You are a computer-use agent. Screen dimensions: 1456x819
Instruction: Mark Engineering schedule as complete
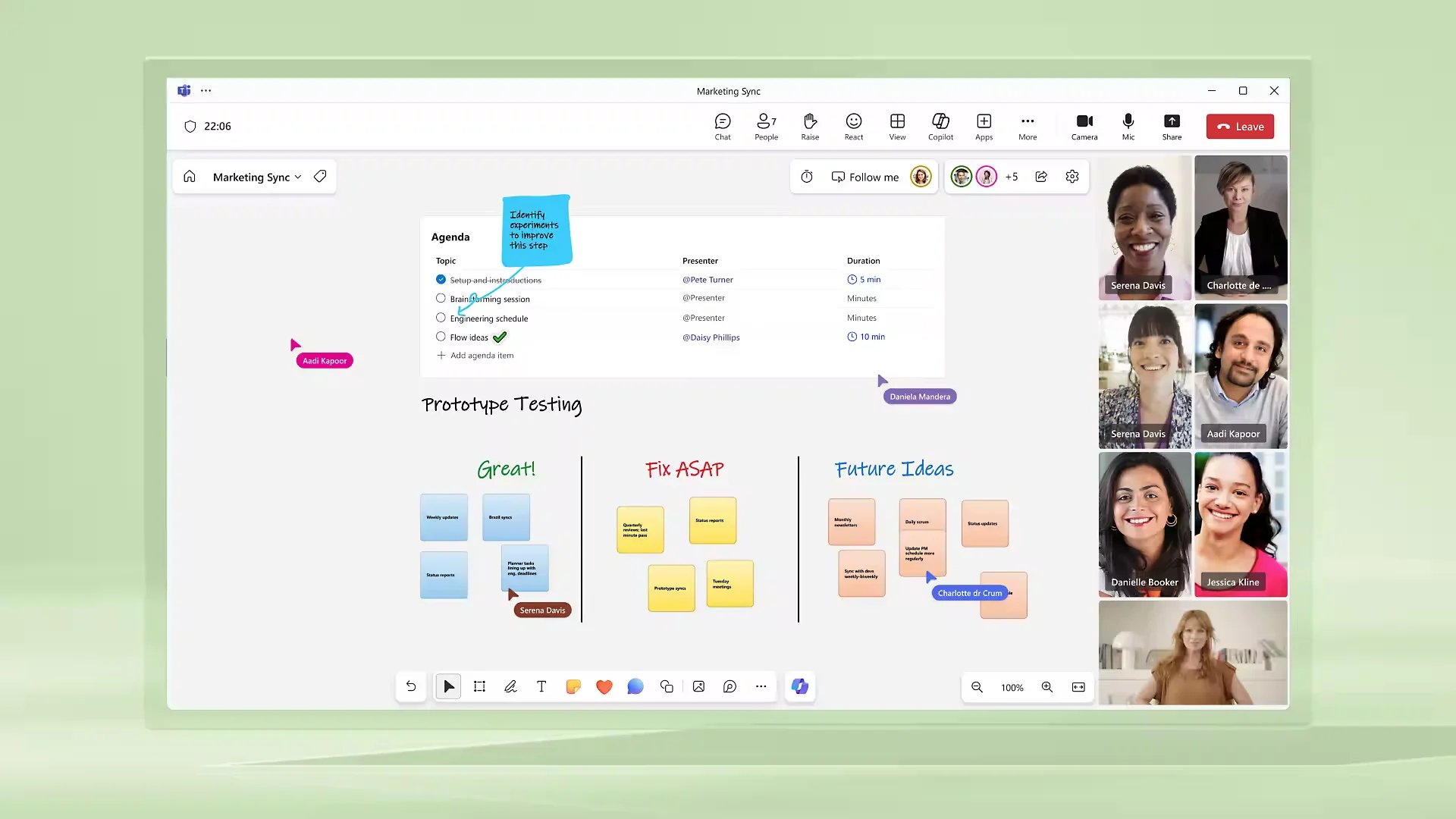coord(441,318)
